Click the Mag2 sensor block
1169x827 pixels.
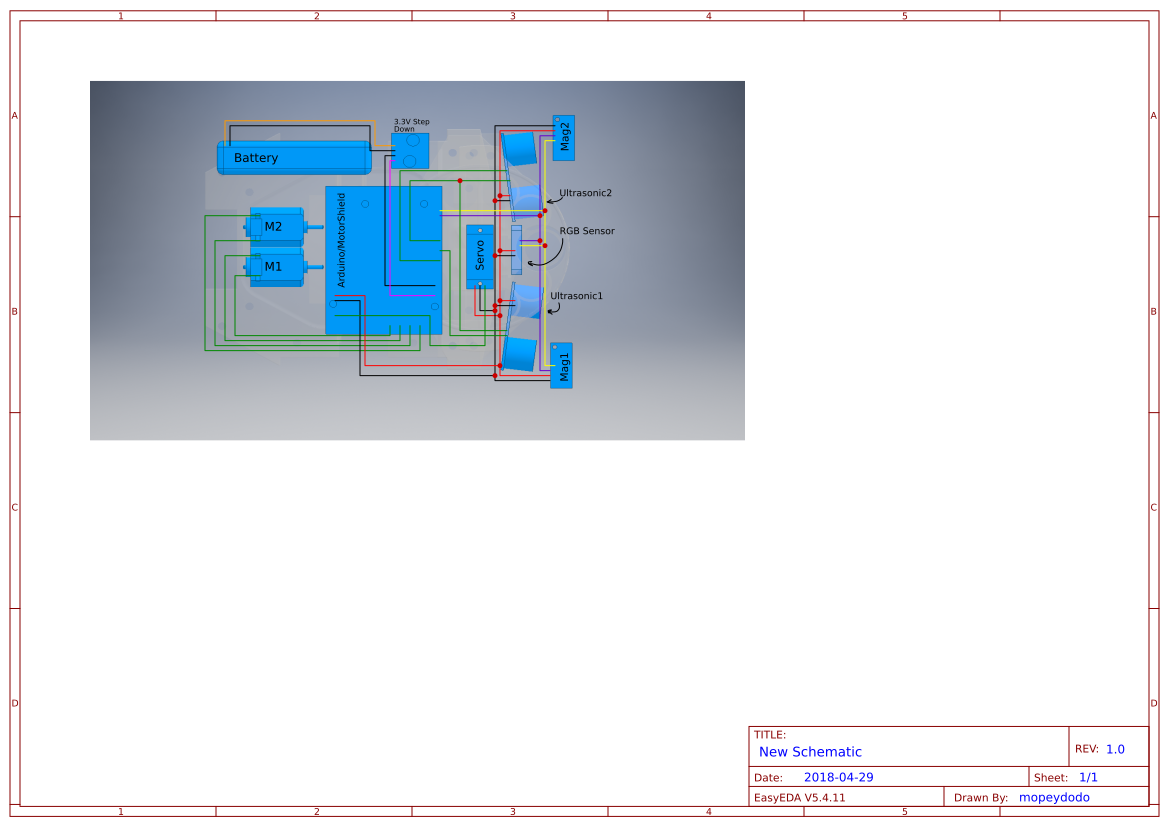click(x=565, y=137)
